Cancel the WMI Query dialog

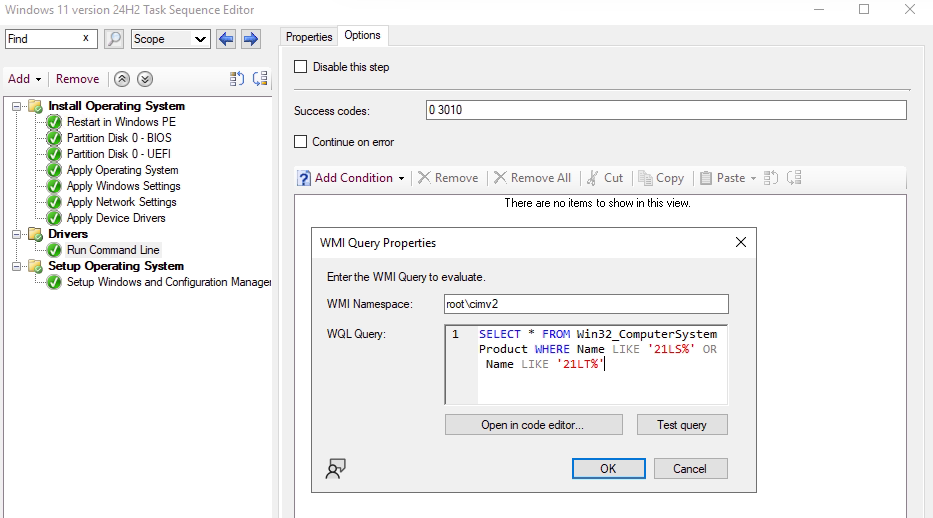point(690,469)
